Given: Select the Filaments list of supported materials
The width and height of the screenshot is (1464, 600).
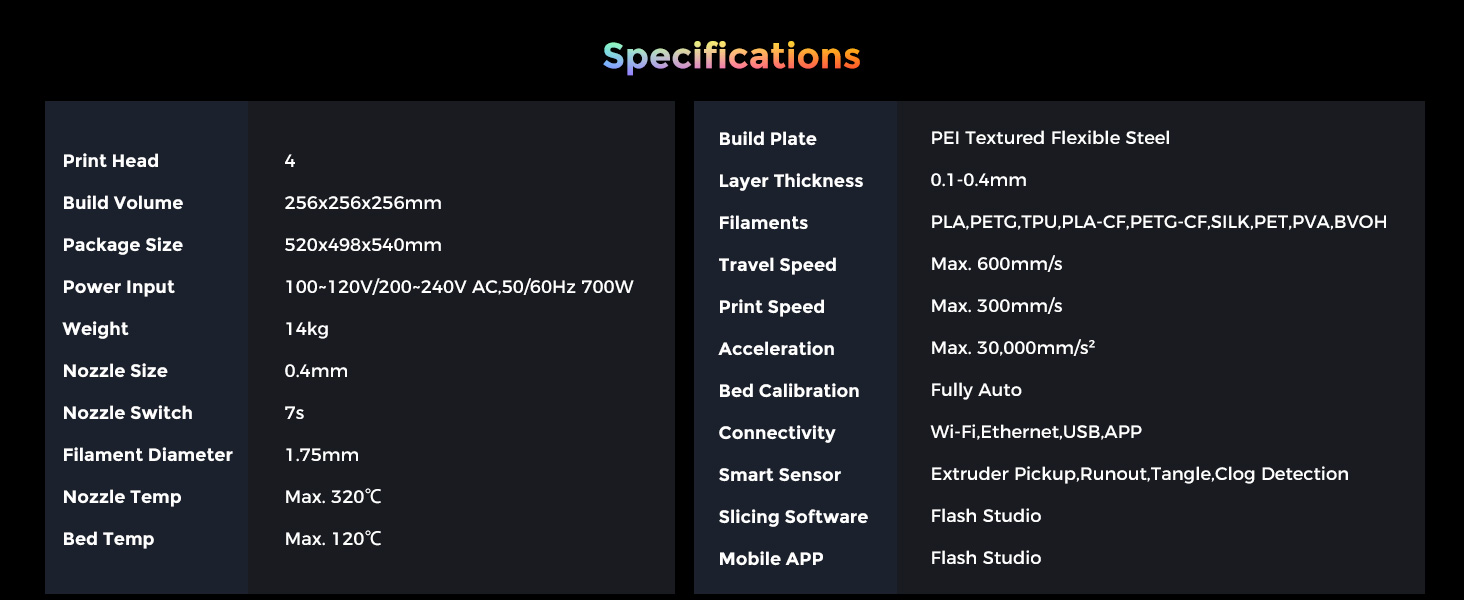Looking at the screenshot, I should [1159, 222].
